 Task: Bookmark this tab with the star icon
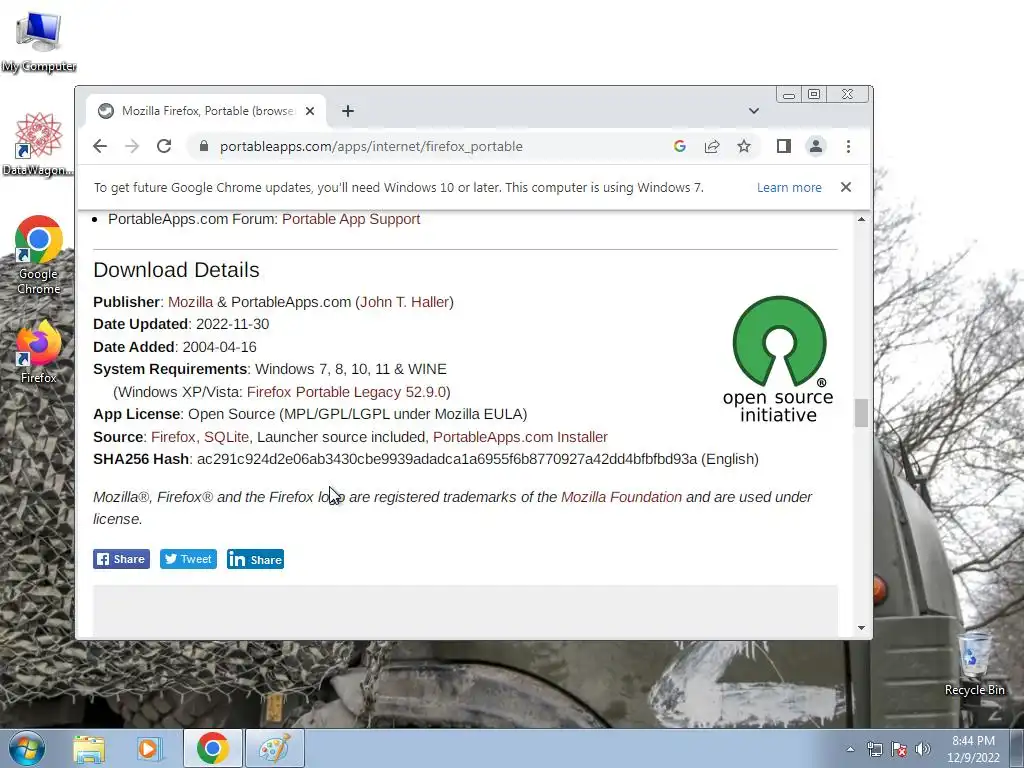coord(744,146)
